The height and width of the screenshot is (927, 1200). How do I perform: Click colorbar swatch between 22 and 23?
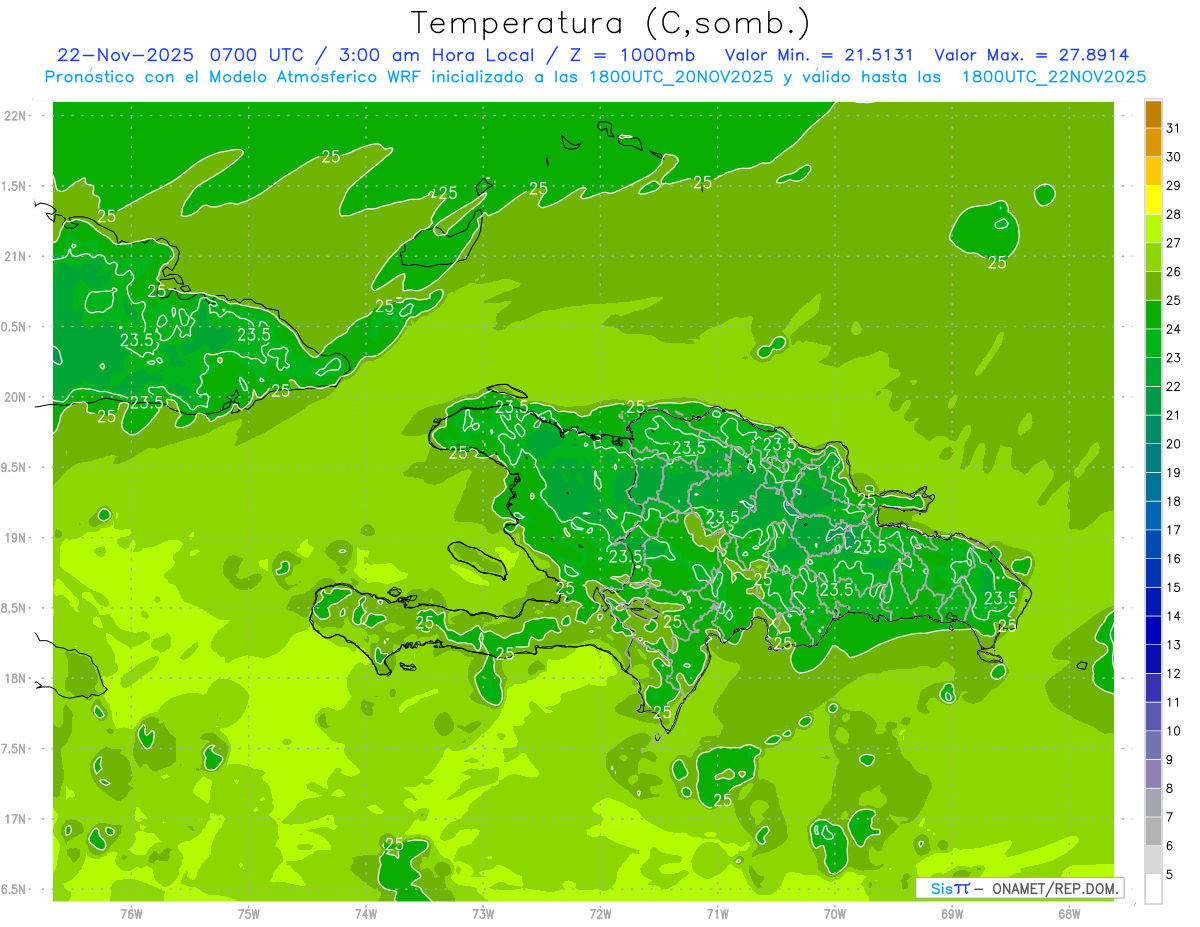pos(1153,372)
